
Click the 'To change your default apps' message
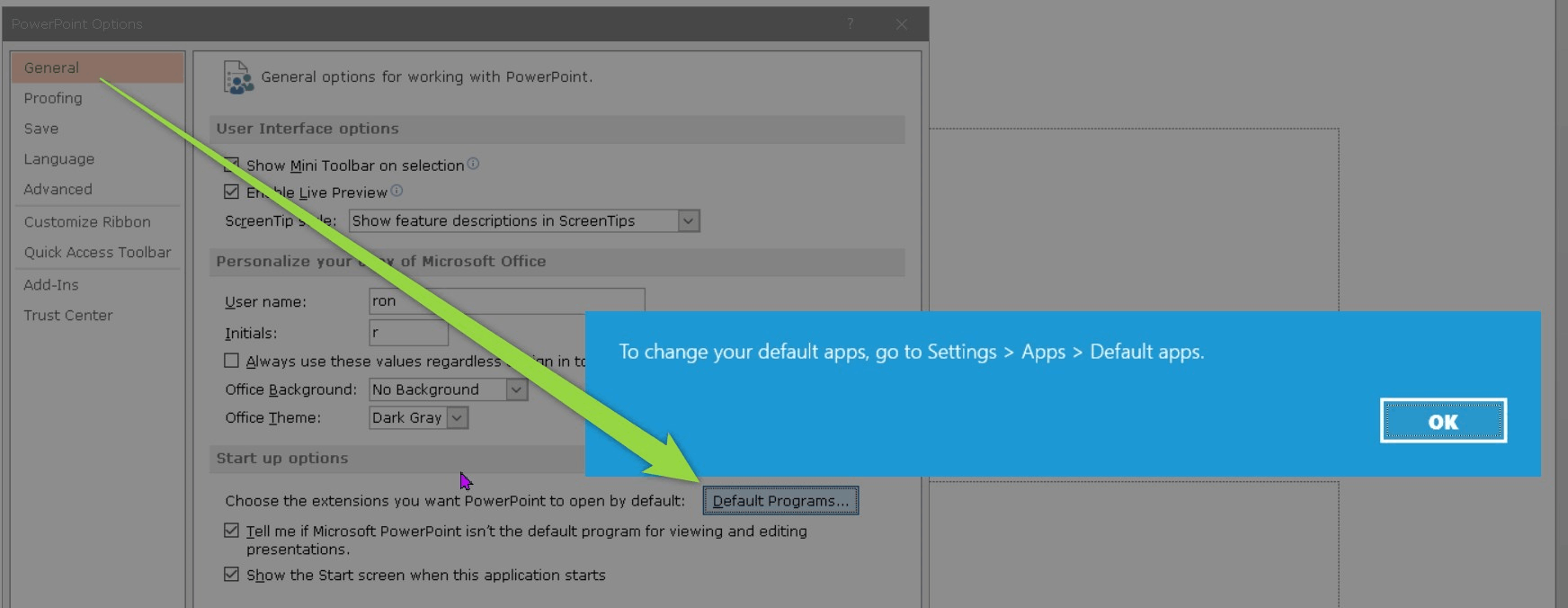[911, 352]
